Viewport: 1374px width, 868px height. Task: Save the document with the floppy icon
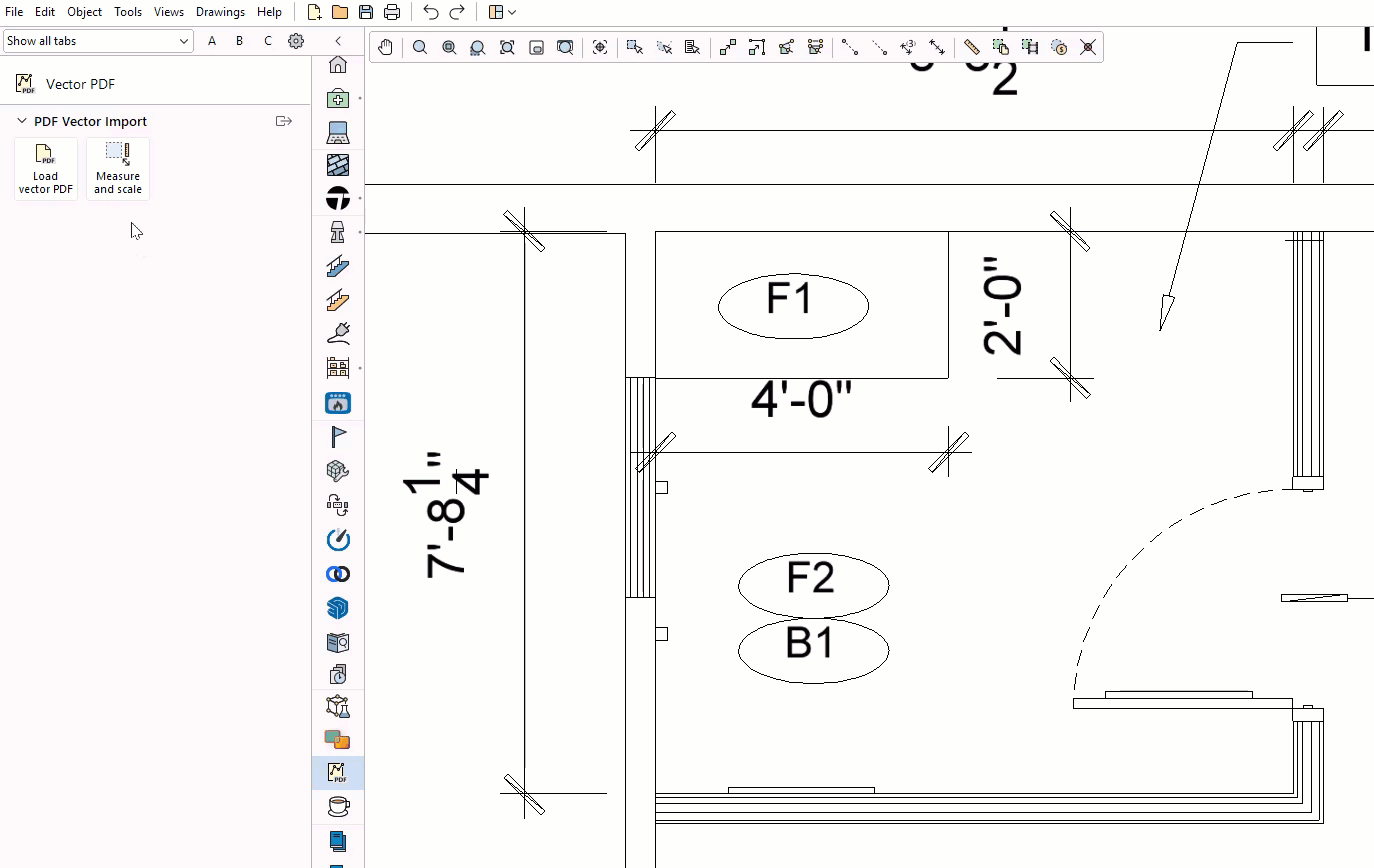(366, 12)
